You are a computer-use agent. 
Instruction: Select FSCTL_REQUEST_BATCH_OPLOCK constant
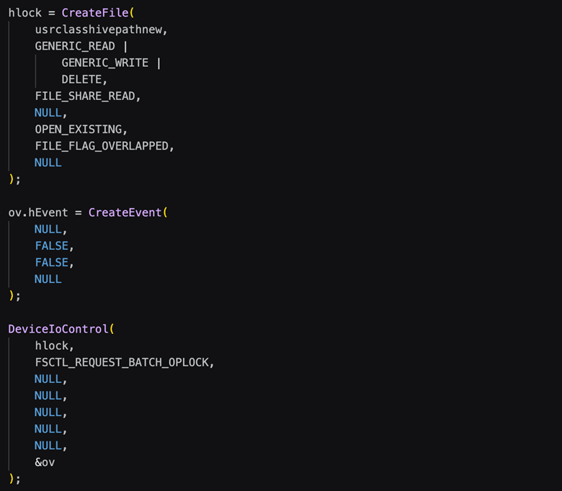coord(122,362)
